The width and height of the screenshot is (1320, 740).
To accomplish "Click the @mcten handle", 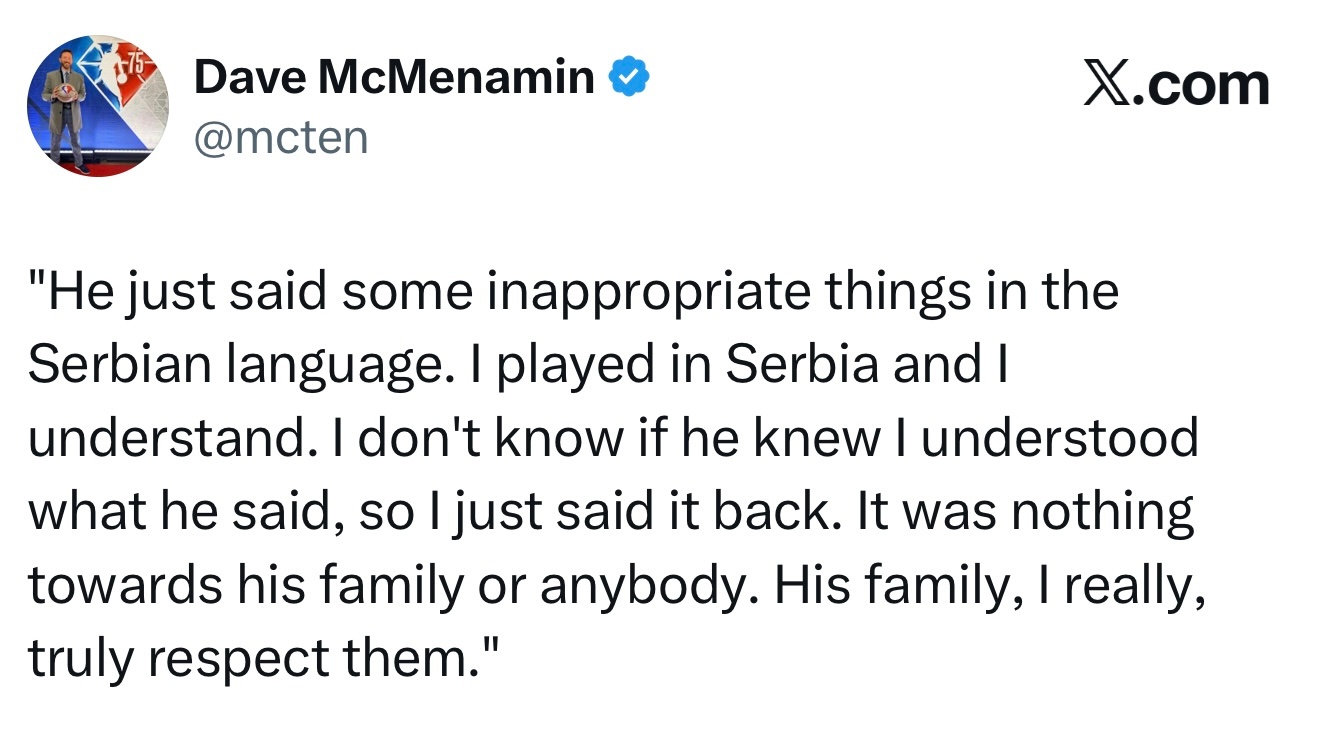I will point(281,136).
